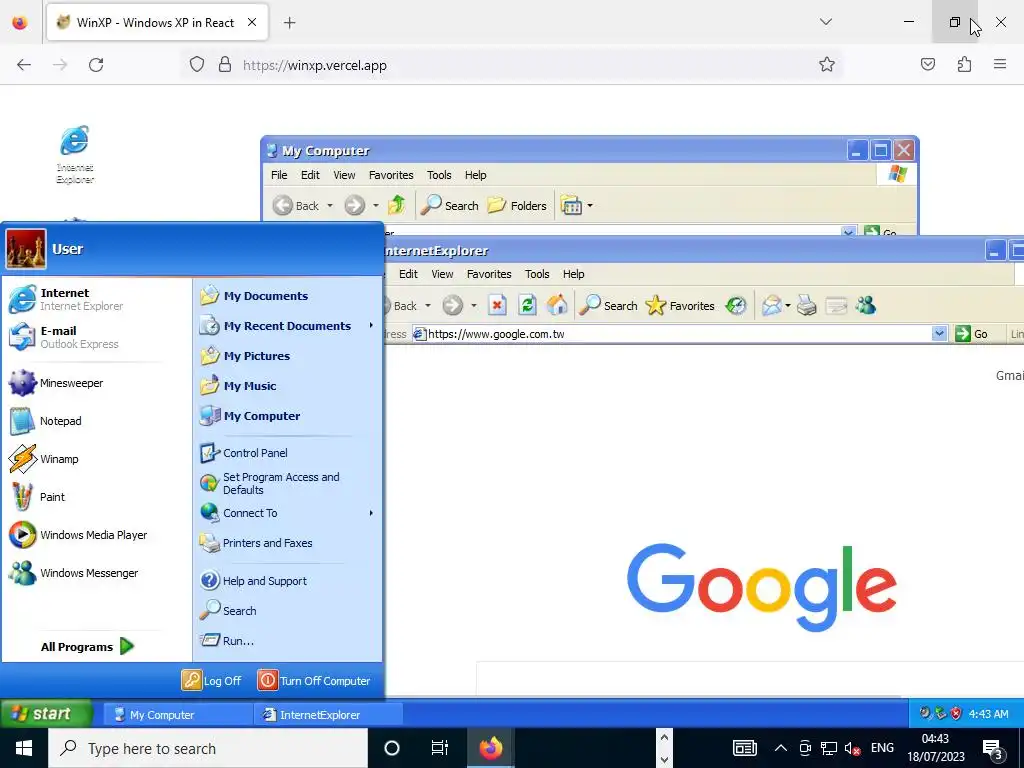Click Search button in InternetExplorer toolbar

pos(608,306)
